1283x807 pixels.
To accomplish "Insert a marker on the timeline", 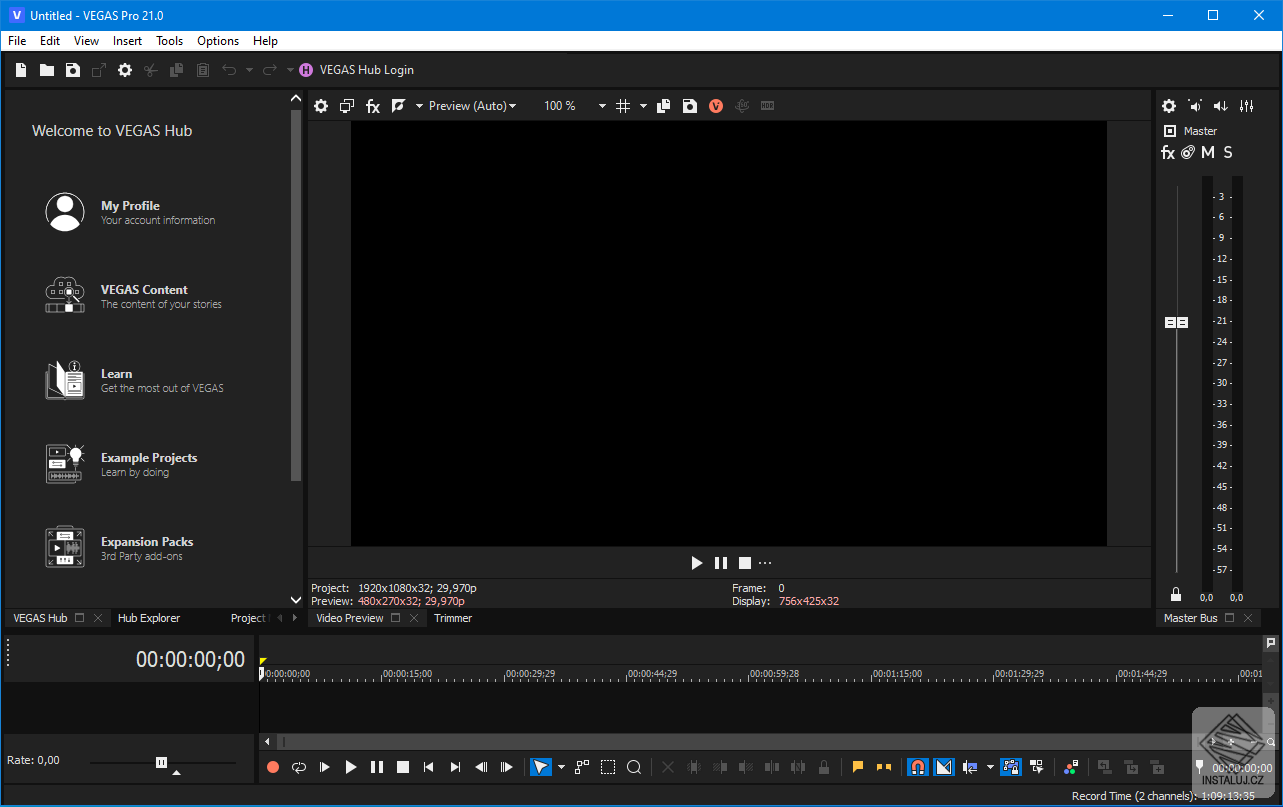I will tap(857, 766).
